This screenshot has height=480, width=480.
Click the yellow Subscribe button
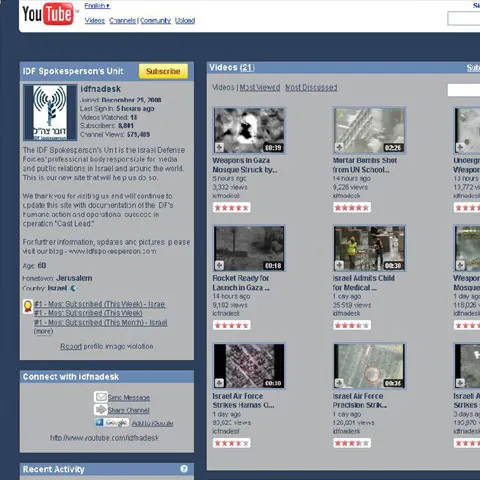click(163, 71)
